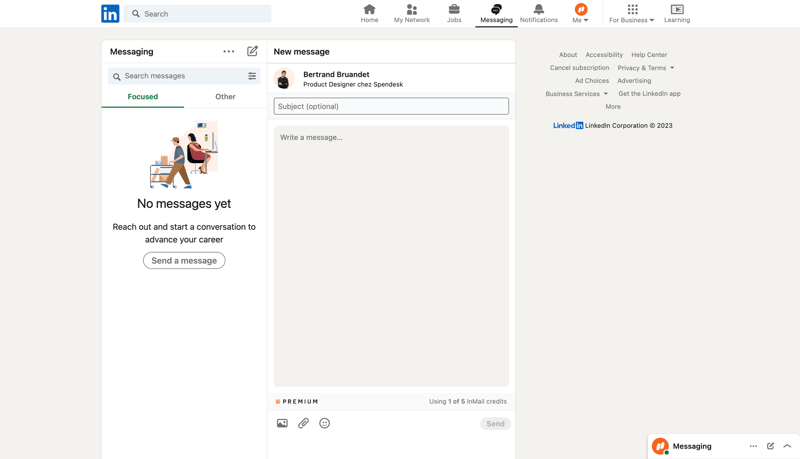Click the footer LinkedIn logo
The width and height of the screenshot is (800, 459).
click(568, 125)
